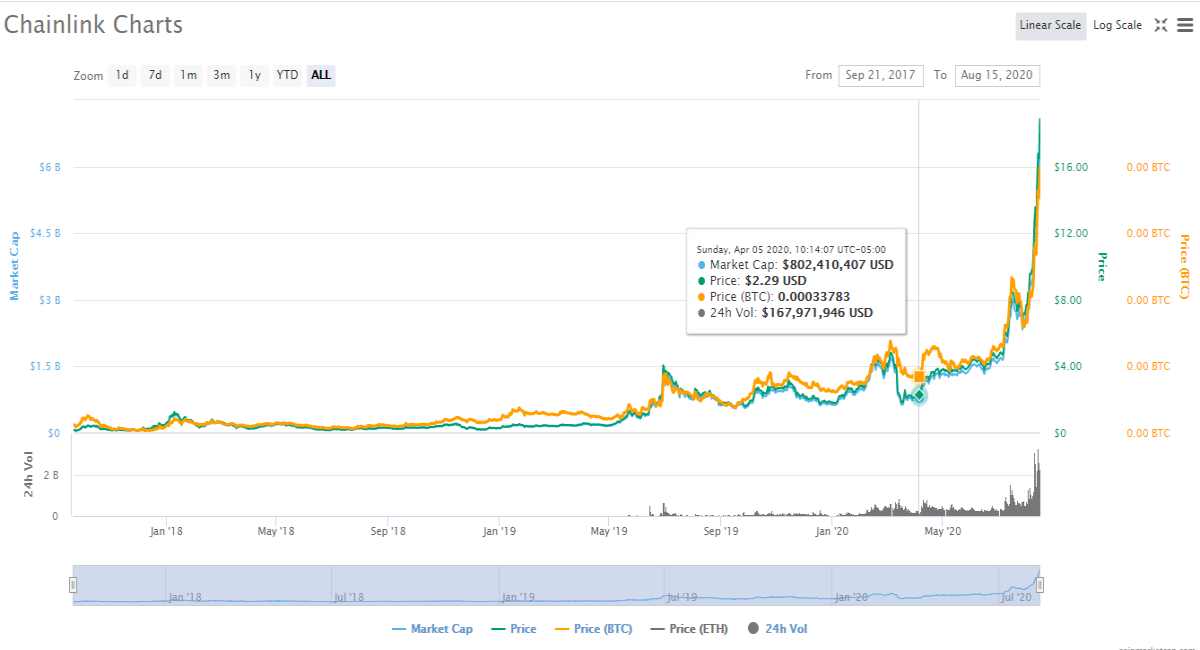Edit the From date field
1200x650 pixels.
(881, 75)
